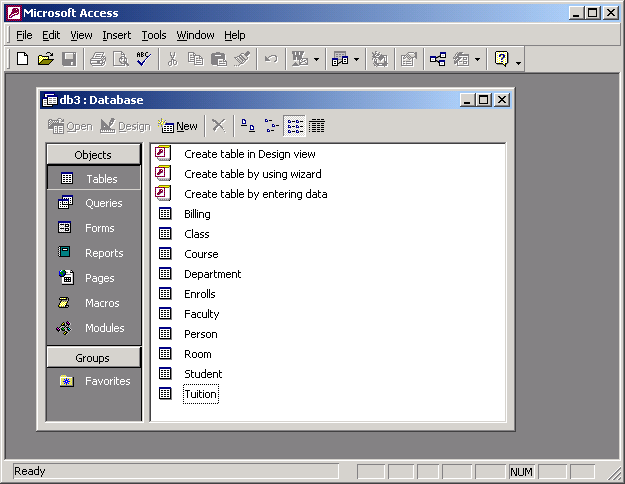Open the Insert menu
This screenshot has width=625, height=484.
(116, 35)
